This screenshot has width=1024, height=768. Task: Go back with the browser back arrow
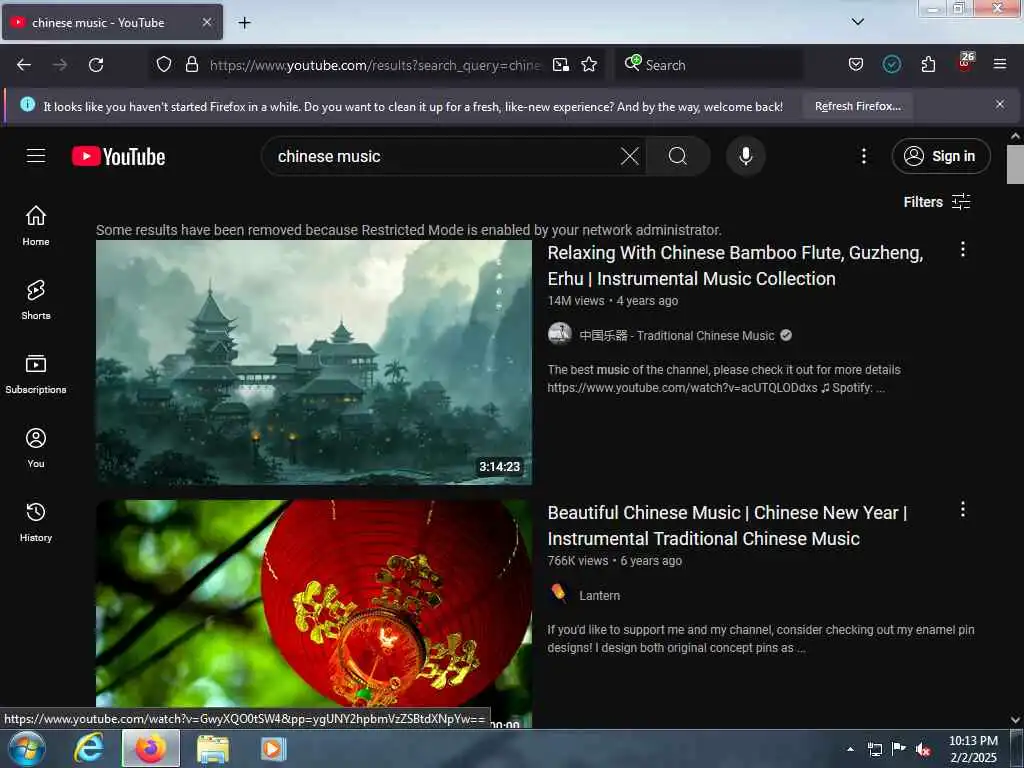24,65
